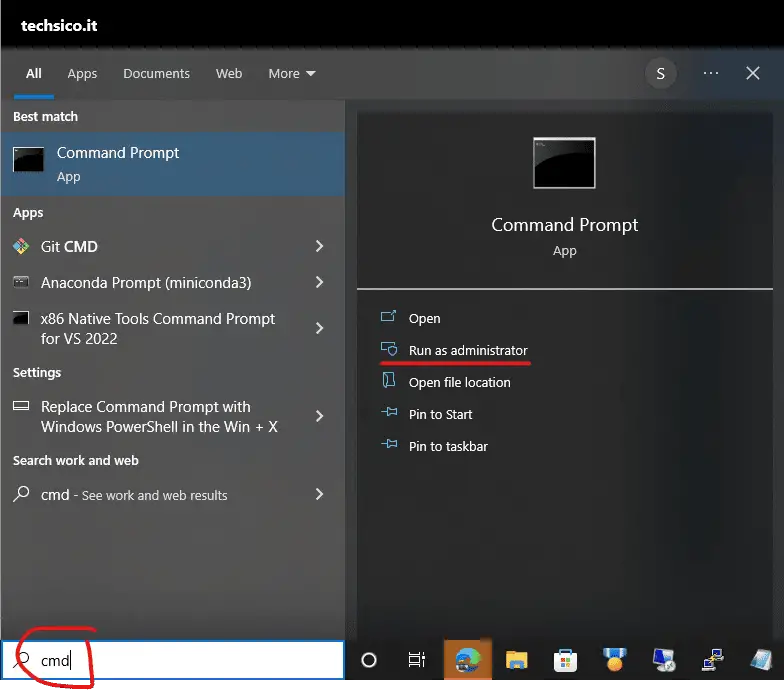The image size is (784, 690).
Task: Click the Open action icon
Action: (x=388, y=316)
